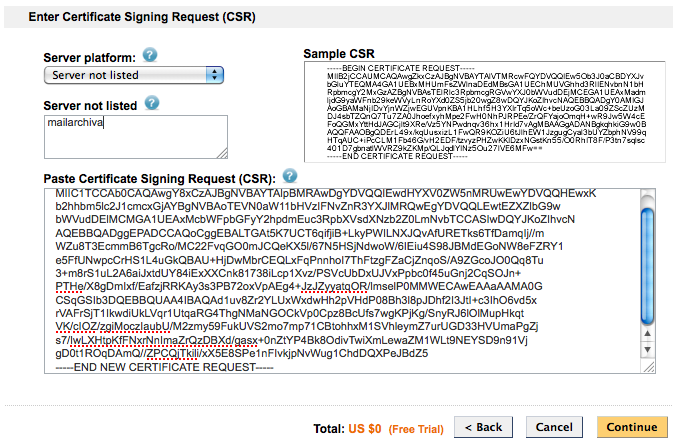673x442 pixels.
Task: Click the BEGIN CERTIFICATE REQUEST sample line
Action: [x=400, y=68]
